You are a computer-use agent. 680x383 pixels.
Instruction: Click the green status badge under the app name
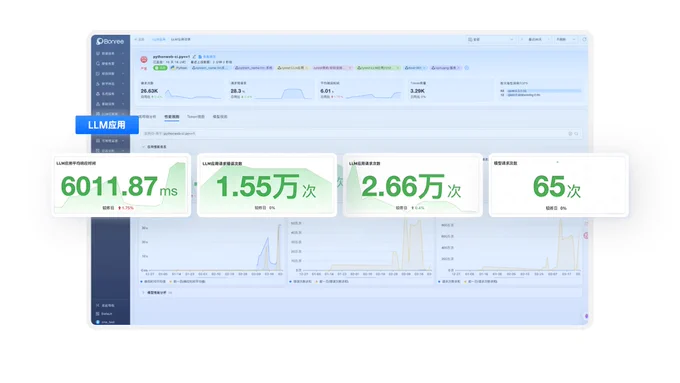[x=160, y=68]
